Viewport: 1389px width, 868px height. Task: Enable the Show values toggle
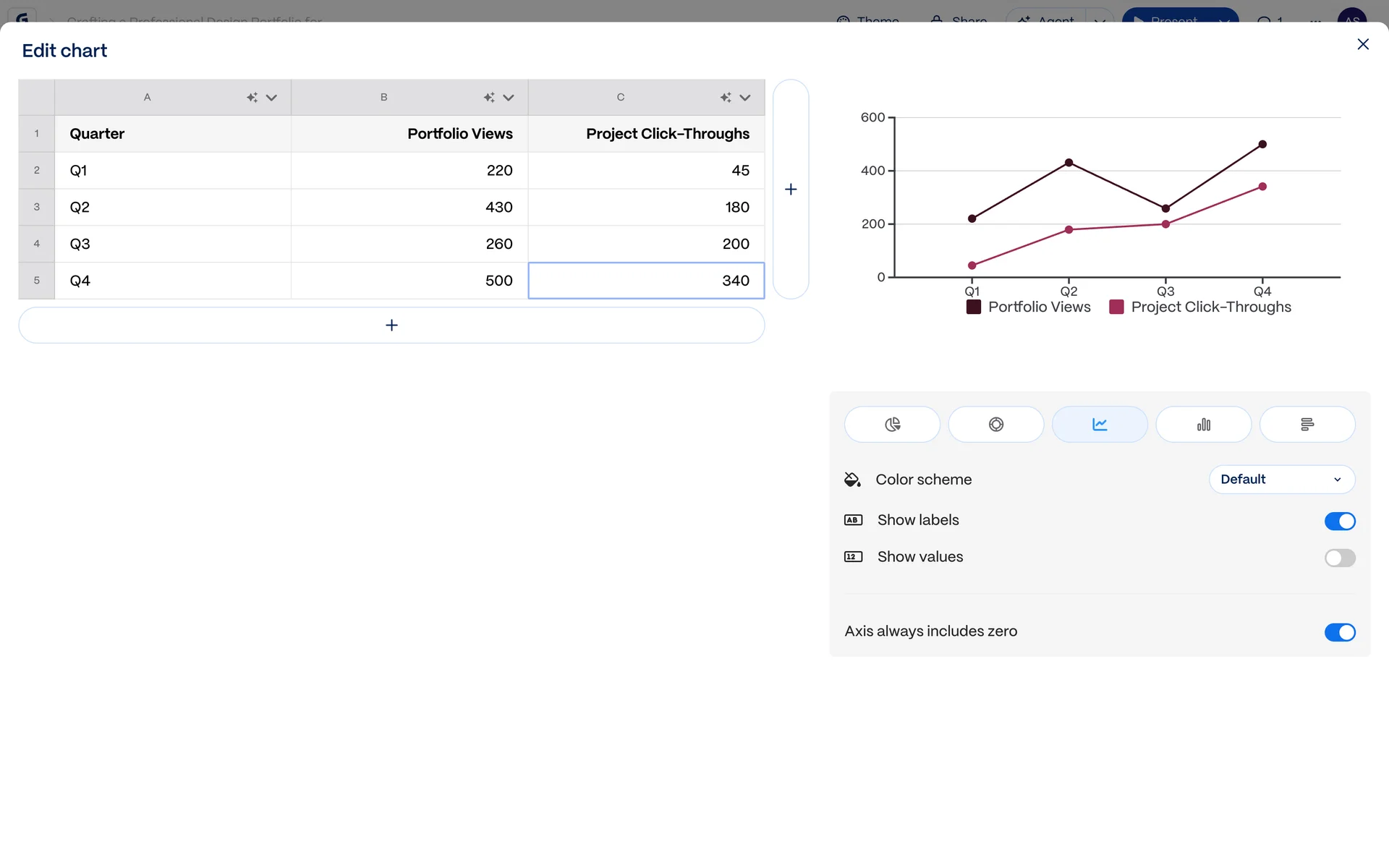coord(1339,558)
